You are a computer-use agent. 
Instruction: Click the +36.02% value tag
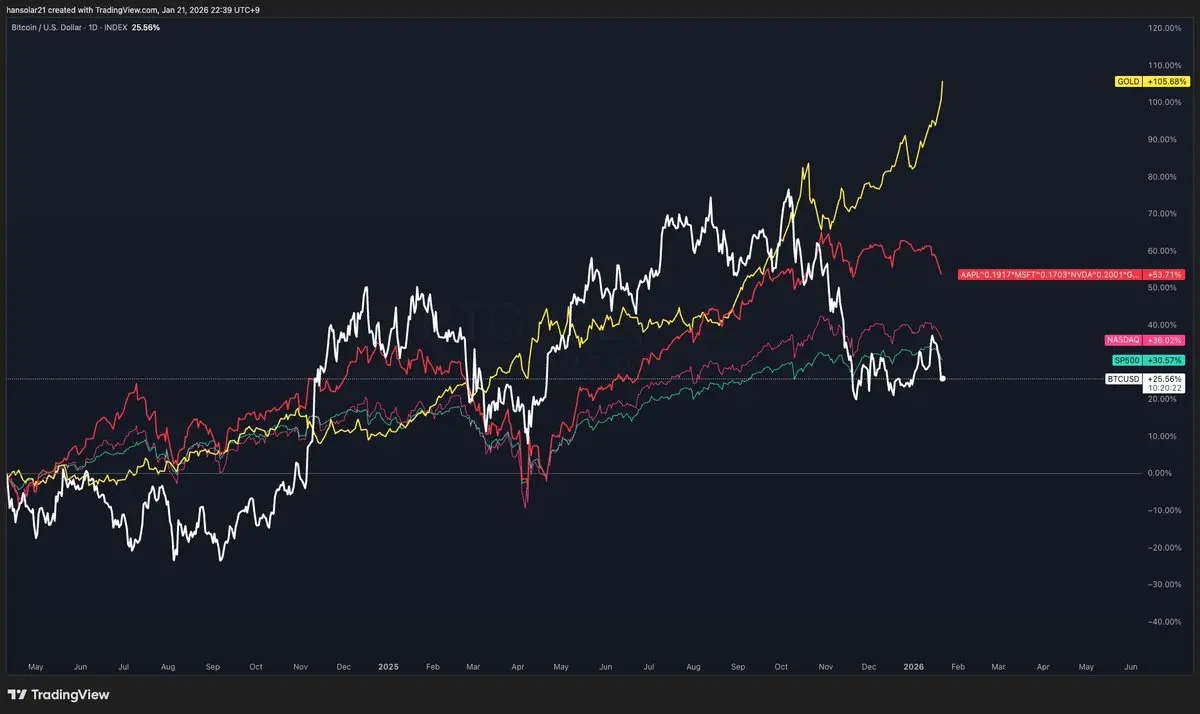pos(1163,340)
